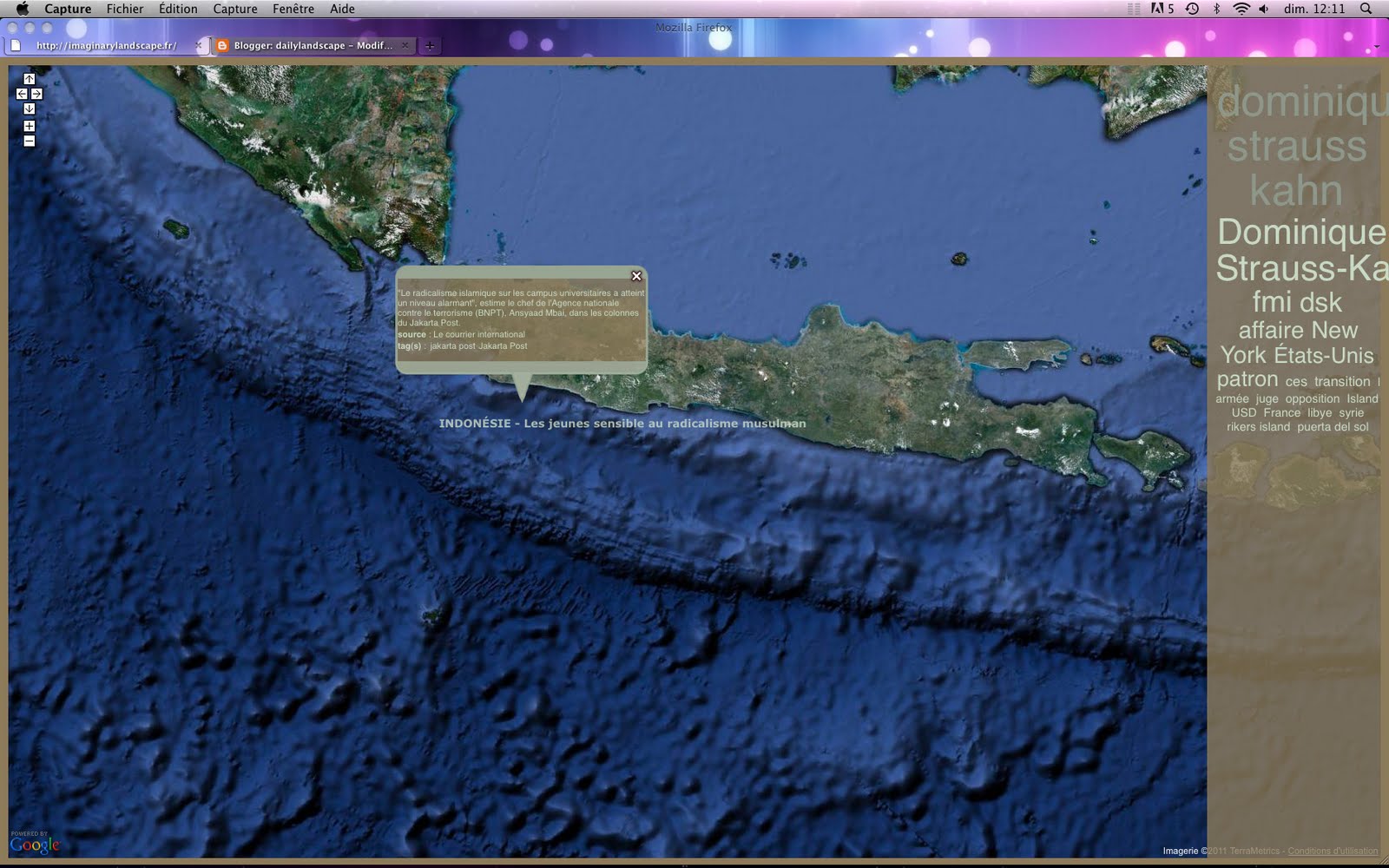Select the 'libye' tag in the cloud
1389x868 pixels.
coord(1320,413)
